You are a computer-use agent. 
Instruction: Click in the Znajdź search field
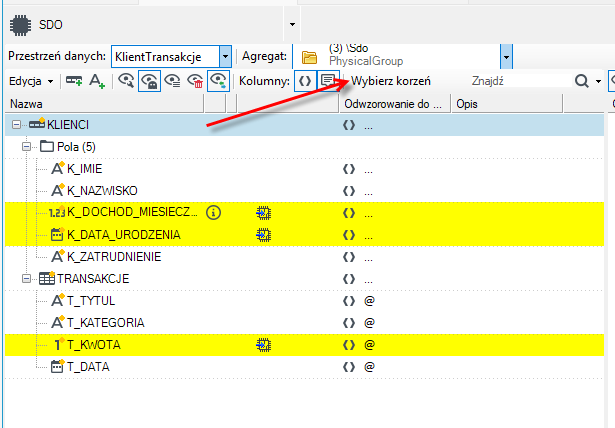click(x=520, y=81)
